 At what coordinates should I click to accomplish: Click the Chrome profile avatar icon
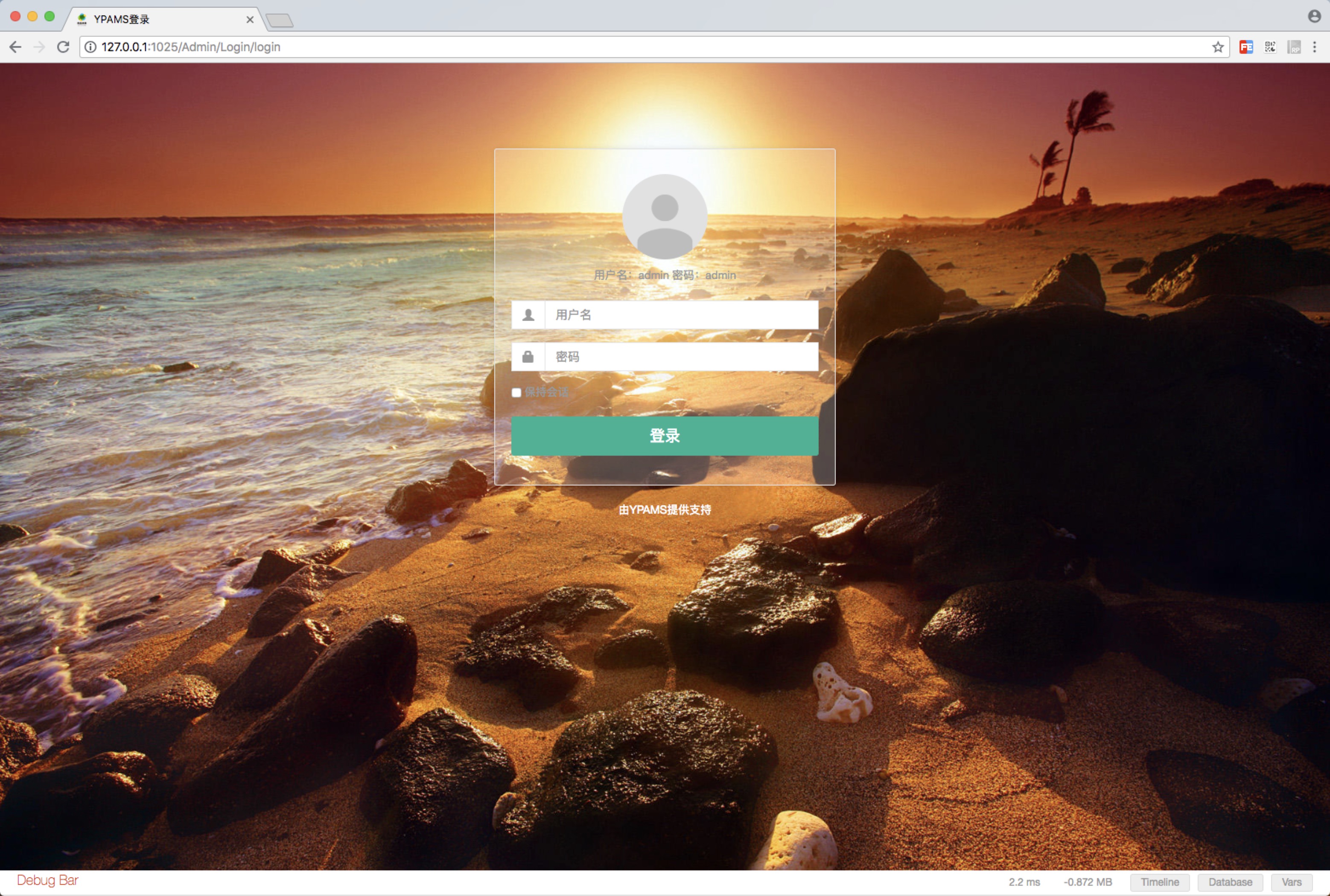[x=1314, y=16]
